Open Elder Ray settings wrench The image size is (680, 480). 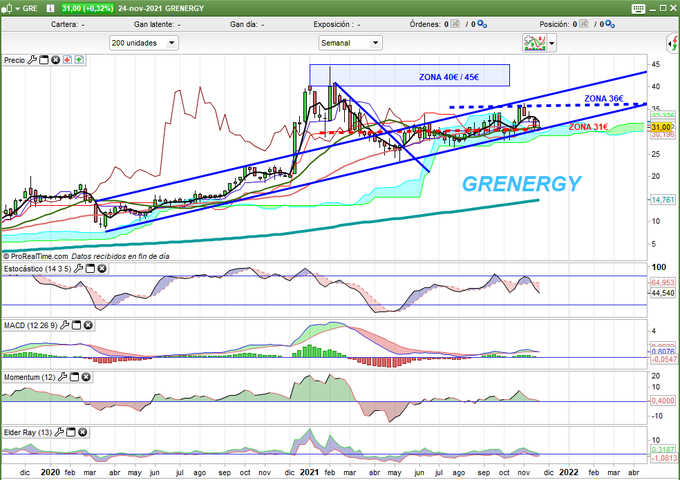(x=59, y=432)
